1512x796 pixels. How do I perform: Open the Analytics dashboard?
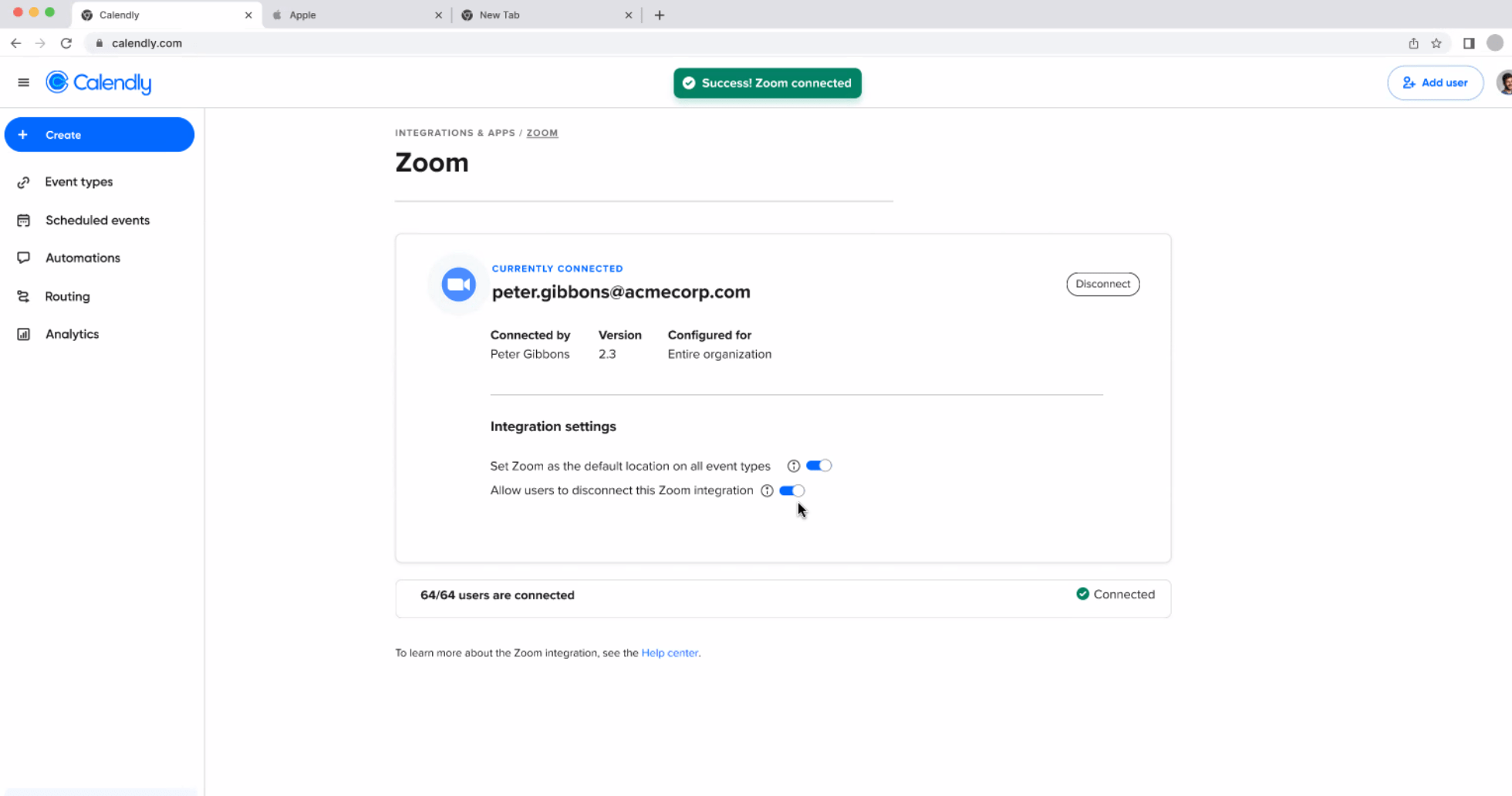[x=72, y=333]
